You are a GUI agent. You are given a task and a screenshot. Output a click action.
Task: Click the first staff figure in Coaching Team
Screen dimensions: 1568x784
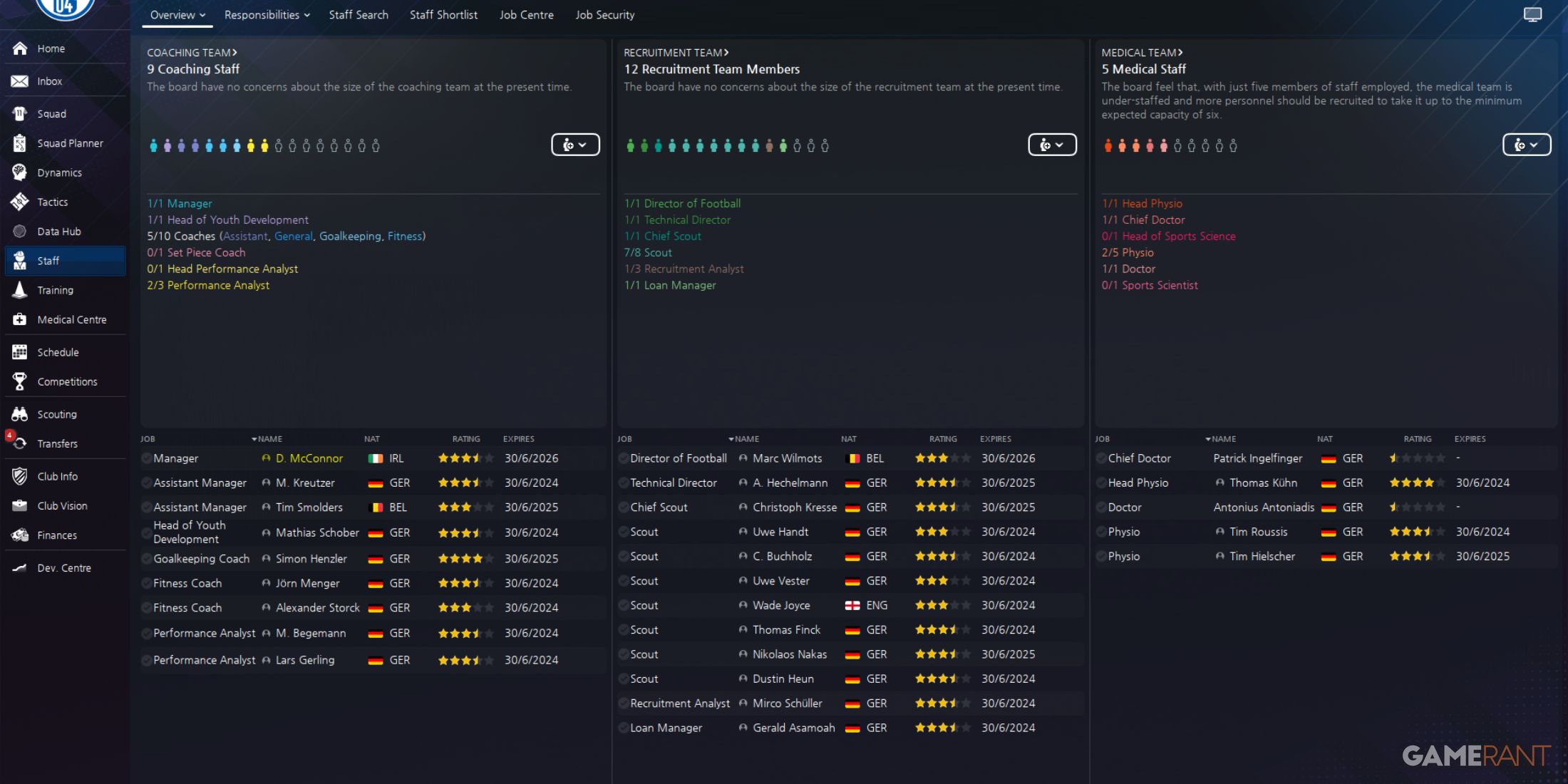[153, 145]
